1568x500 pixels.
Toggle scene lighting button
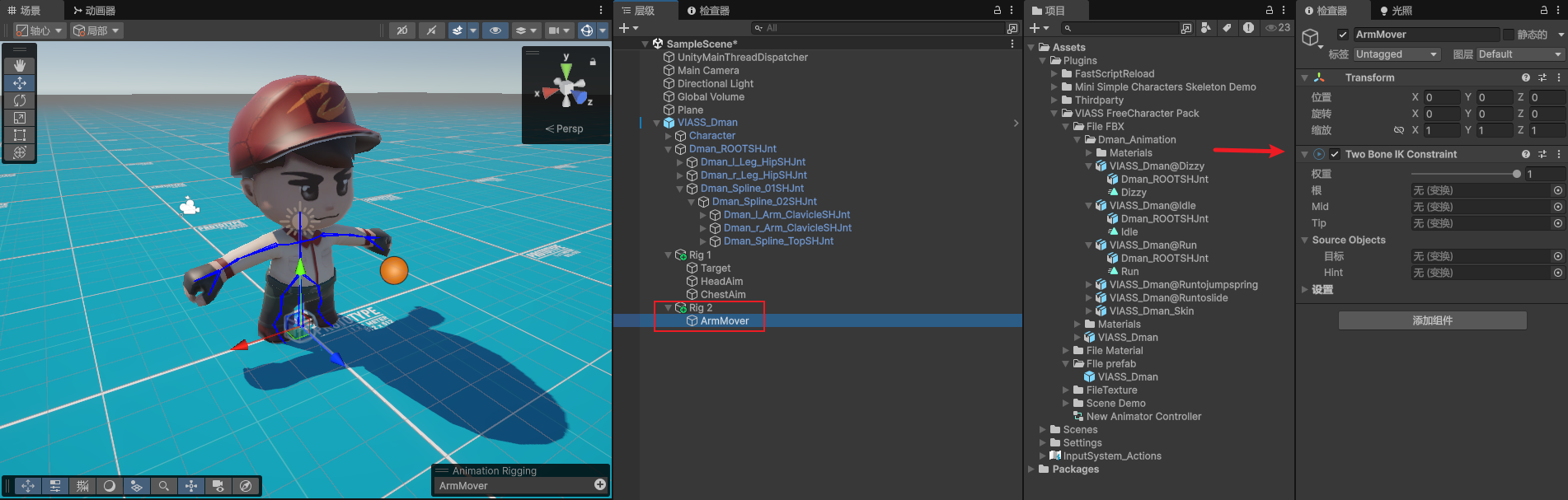click(x=431, y=30)
